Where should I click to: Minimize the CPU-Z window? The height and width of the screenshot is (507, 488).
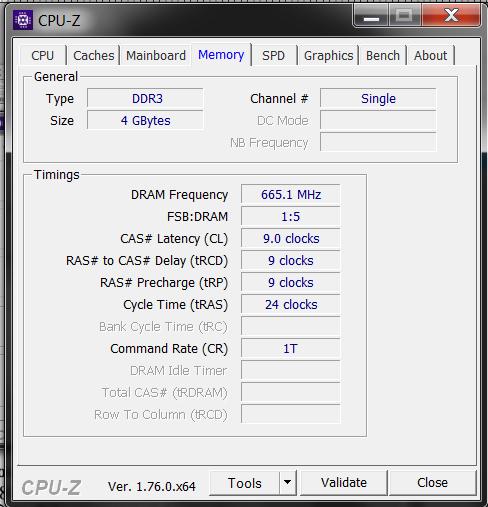coord(371,16)
